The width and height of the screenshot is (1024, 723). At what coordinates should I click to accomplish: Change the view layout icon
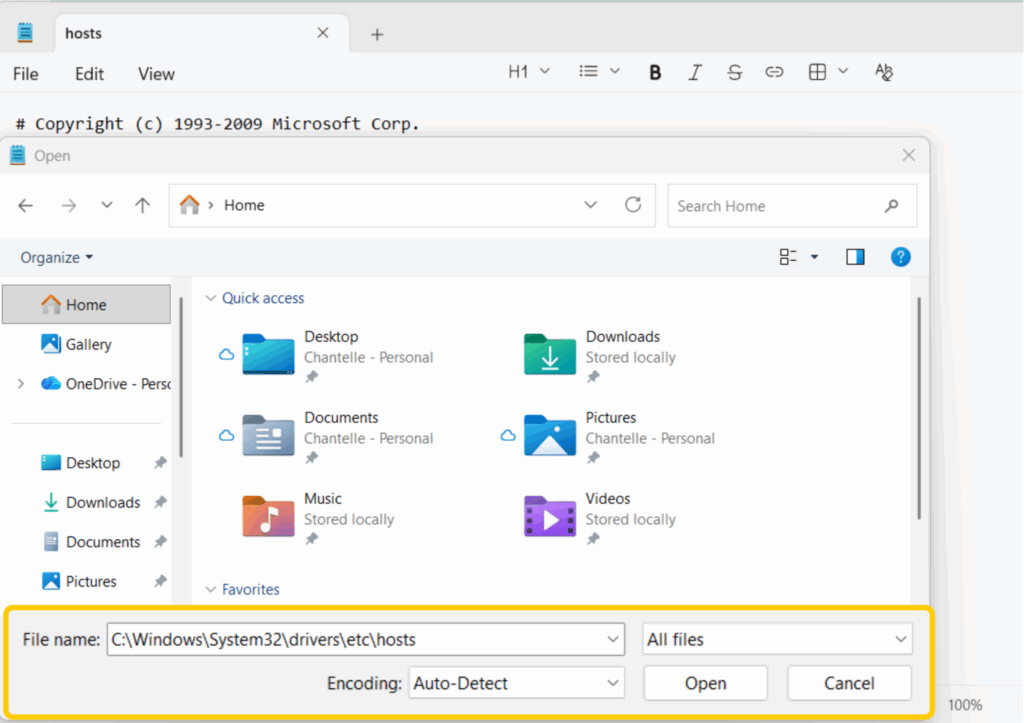[x=788, y=257]
